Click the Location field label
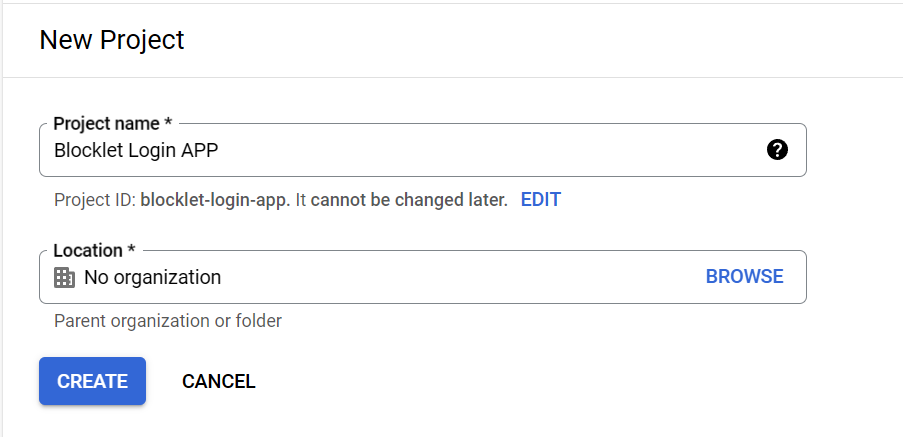This screenshot has height=437, width=903. (x=88, y=250)
